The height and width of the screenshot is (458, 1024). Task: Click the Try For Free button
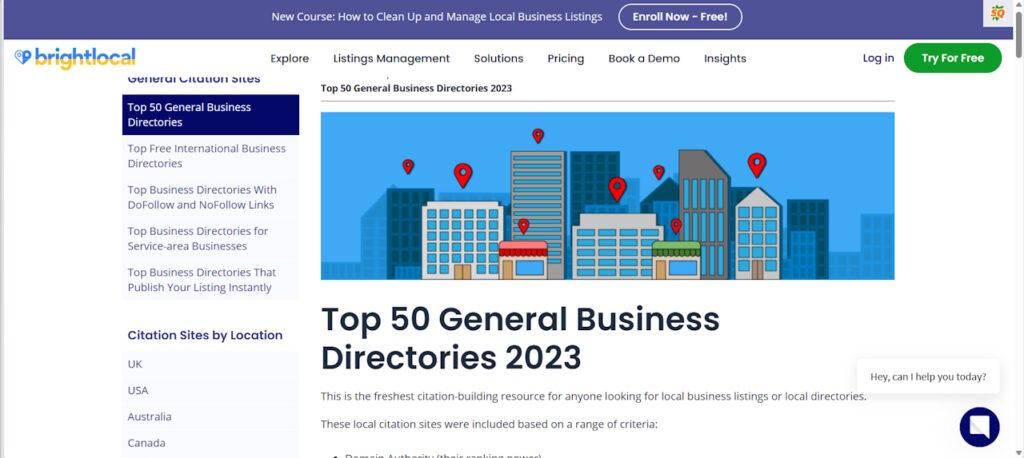952,58
